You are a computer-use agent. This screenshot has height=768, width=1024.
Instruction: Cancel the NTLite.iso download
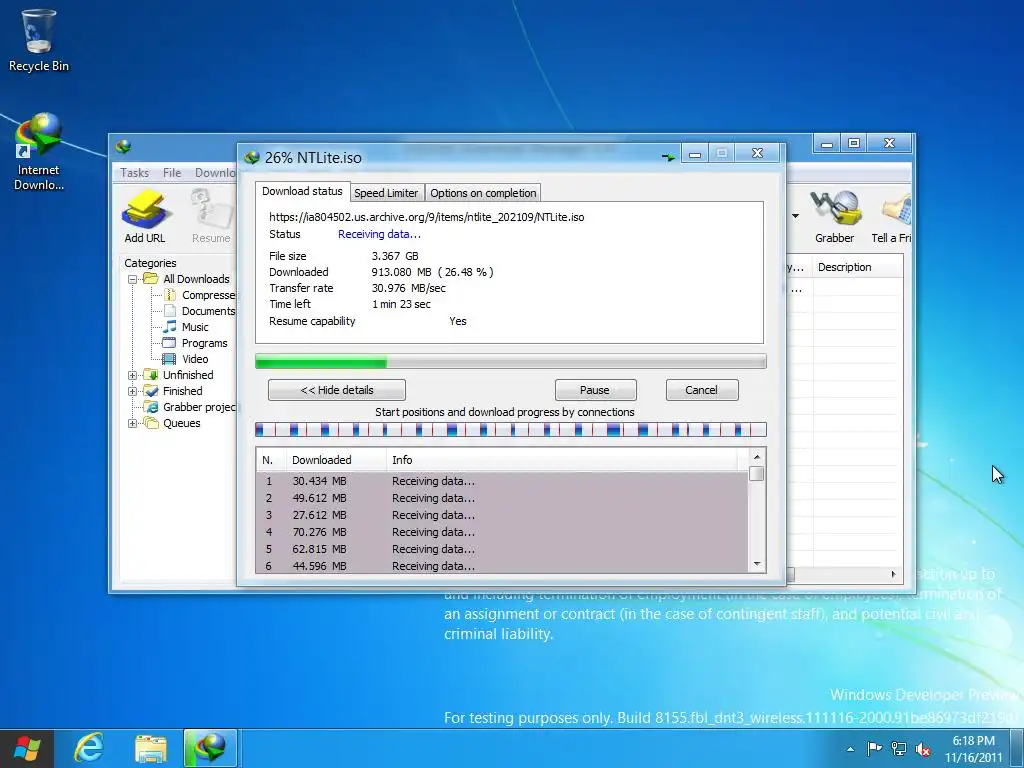[x=701, y=390]
